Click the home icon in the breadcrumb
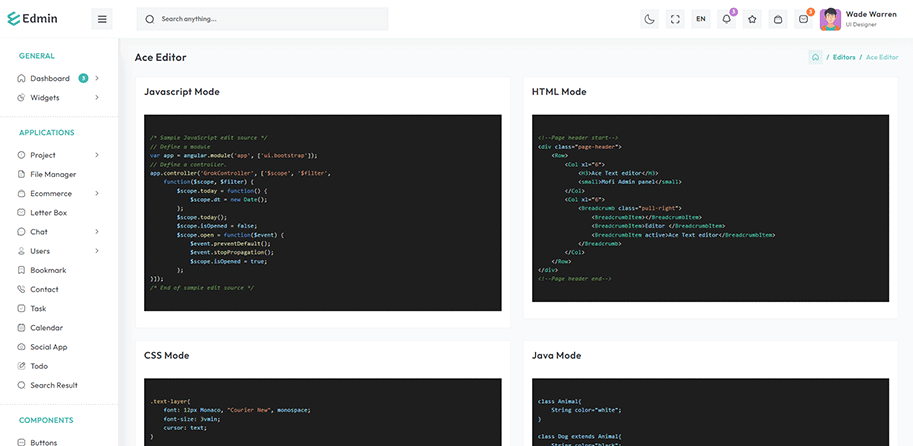Screen dimensions: 913x446 [x=816, y=57]
